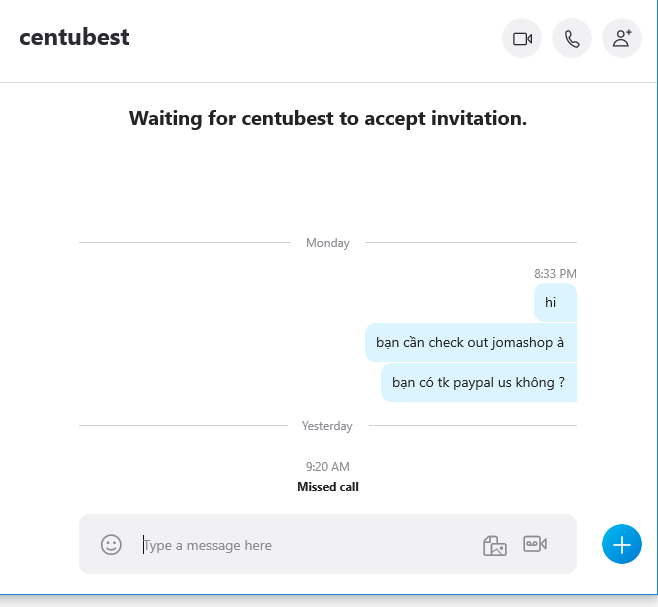Click the 'Missed call' entry
This screenshot has height=607, width=658.
click(328, 487)
